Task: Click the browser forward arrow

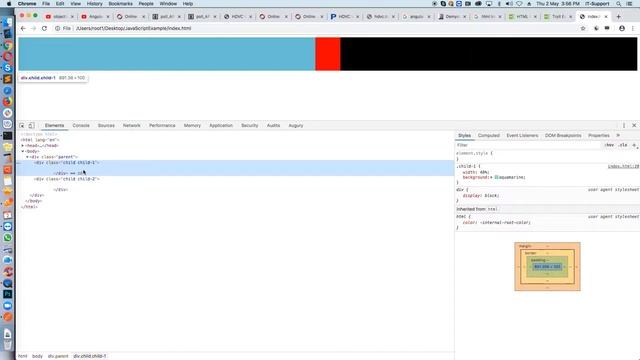Action: coord(33,28)
